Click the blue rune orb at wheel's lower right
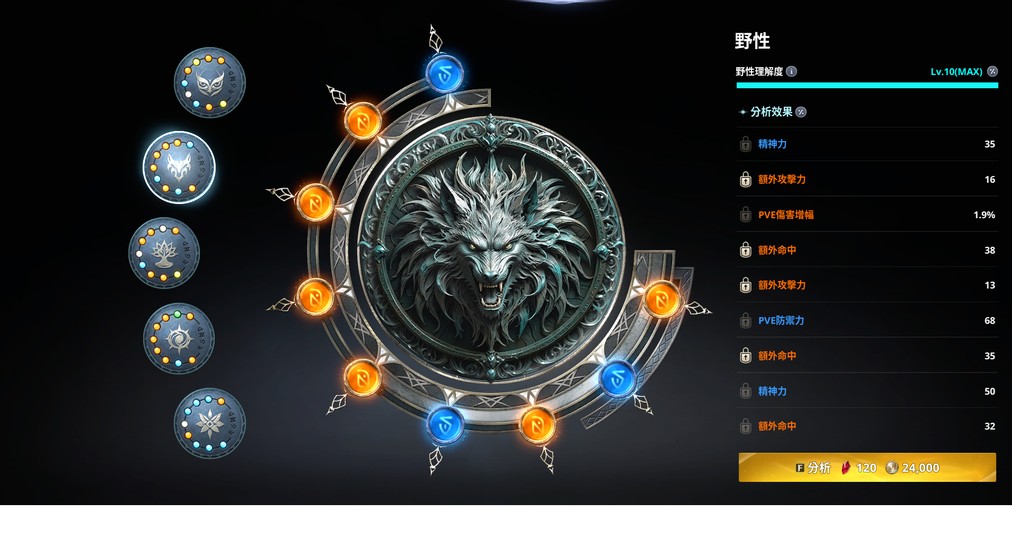The width and height of the screenshot is (1012, 540). [x=617, y=378]
